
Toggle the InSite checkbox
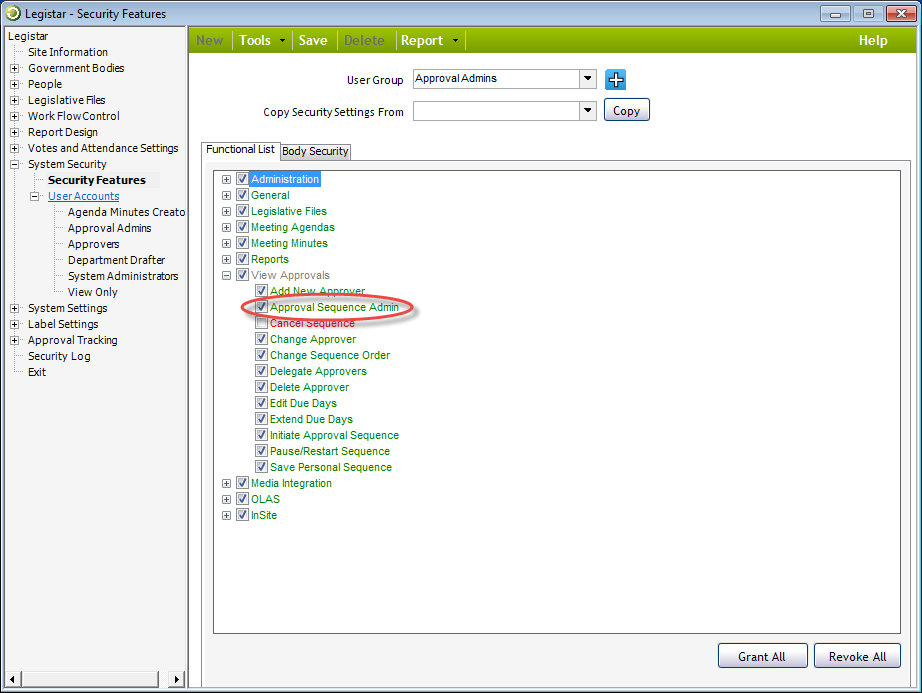pos(242,515)
